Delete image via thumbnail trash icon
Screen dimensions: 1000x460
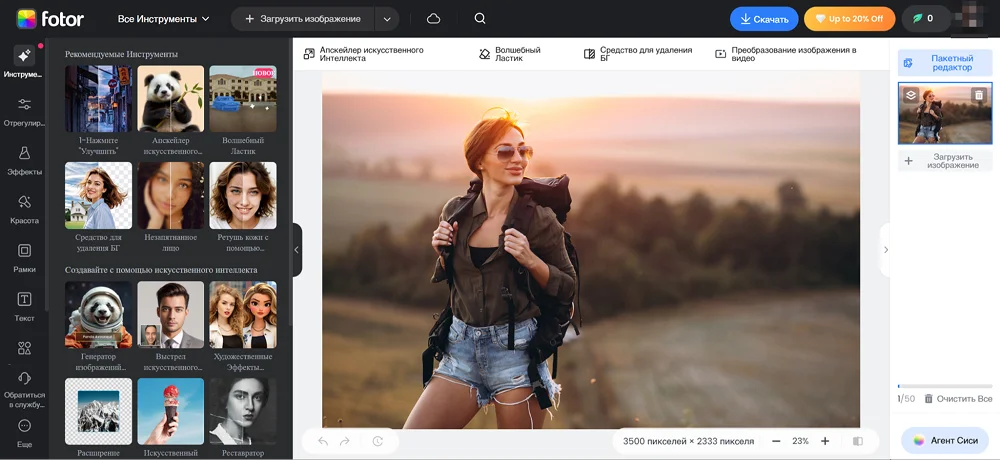979,95
